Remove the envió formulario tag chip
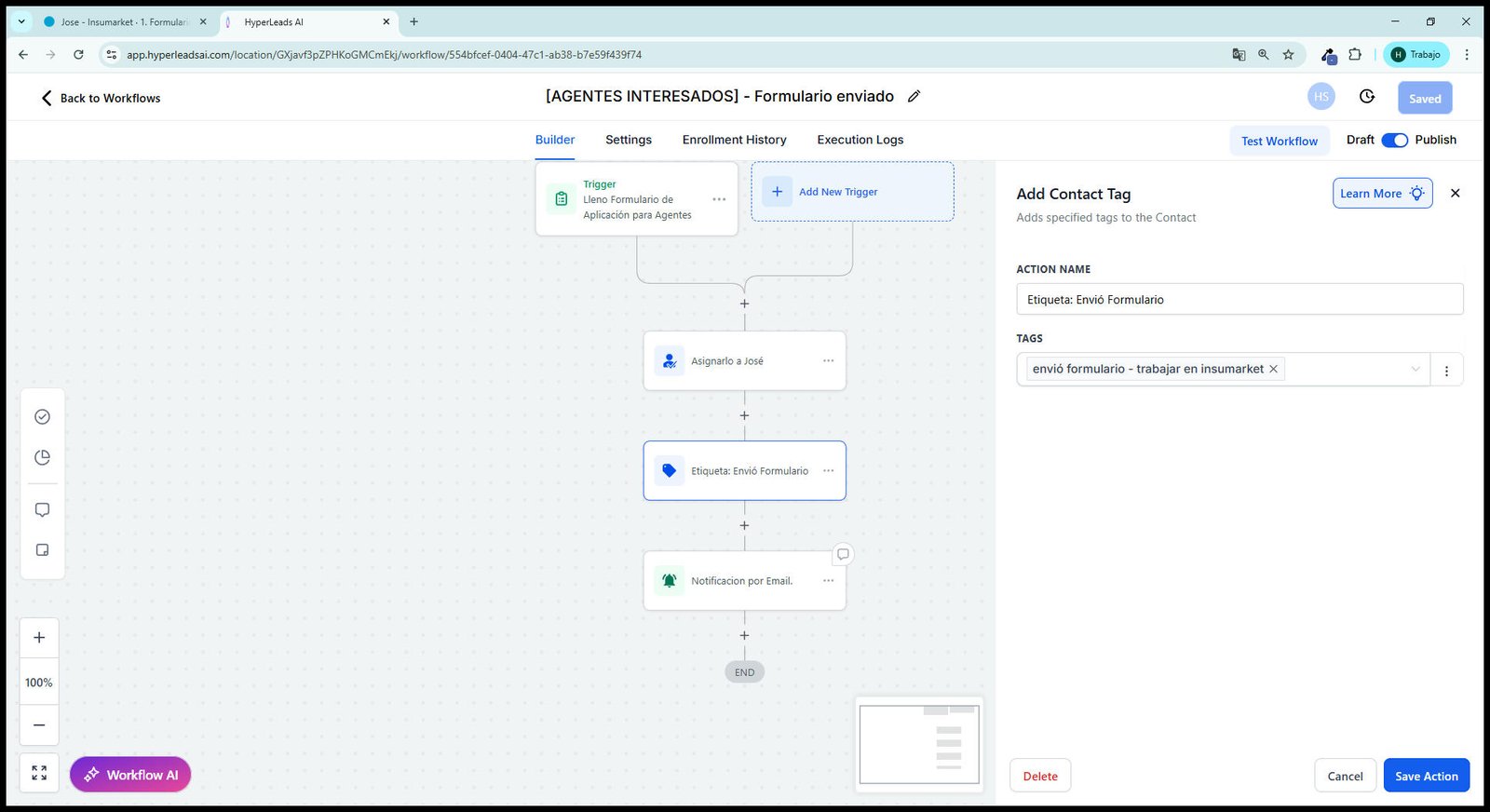Image resolution: width=1490 pixels, height=812 pixels. (x=1273, y=369)
